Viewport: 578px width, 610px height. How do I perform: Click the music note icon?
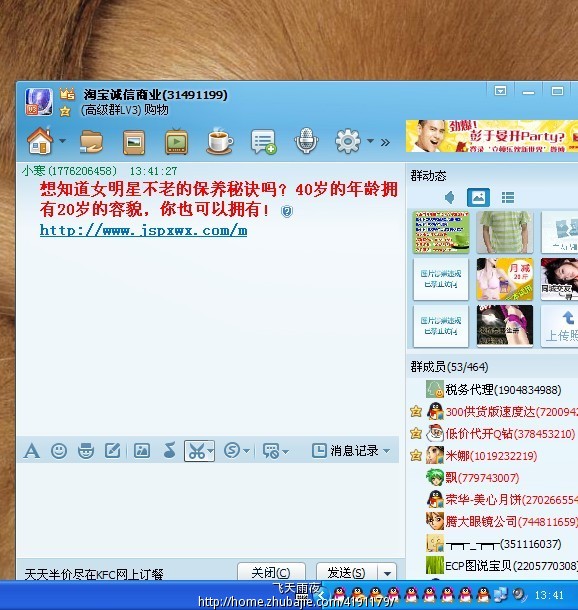point(169,450)
